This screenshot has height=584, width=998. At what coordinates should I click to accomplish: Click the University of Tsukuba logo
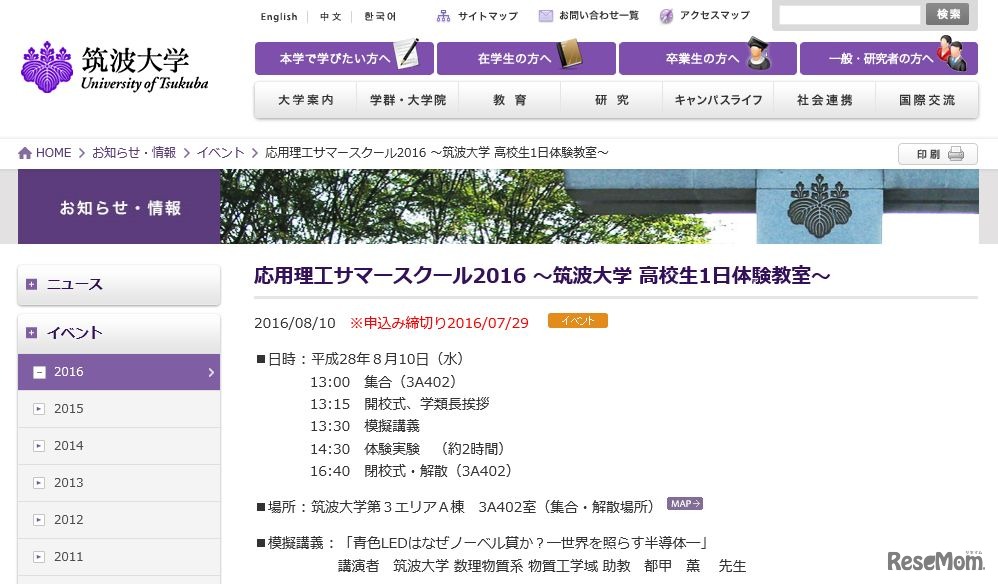click(115, 67)
